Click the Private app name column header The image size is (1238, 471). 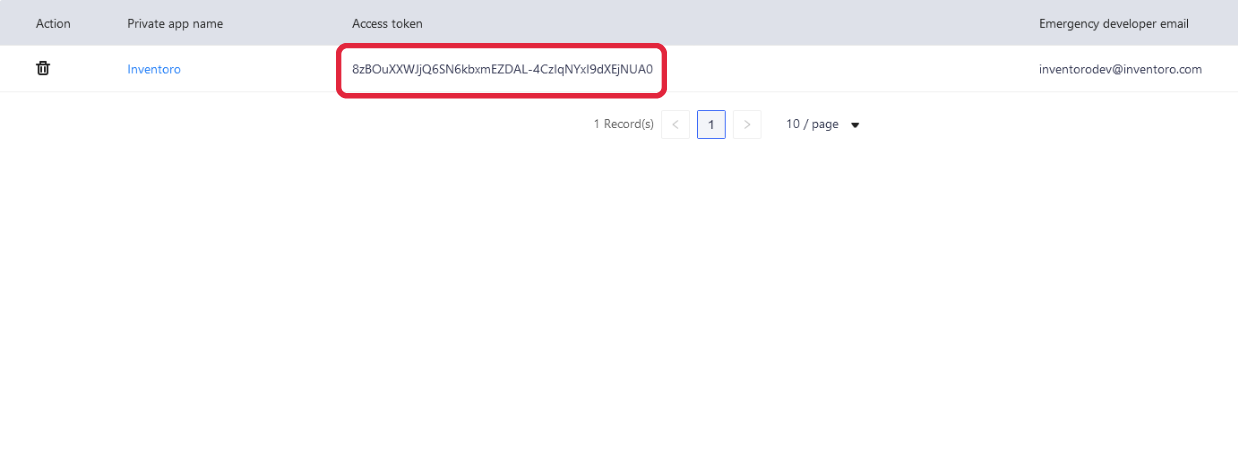[x=175, y=23]
